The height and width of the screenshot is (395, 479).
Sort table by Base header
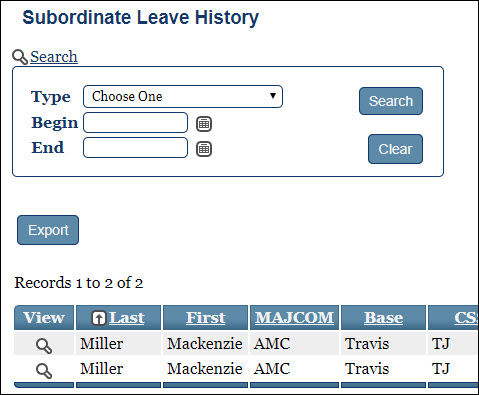pyautogui.click(x=383, y=318)
